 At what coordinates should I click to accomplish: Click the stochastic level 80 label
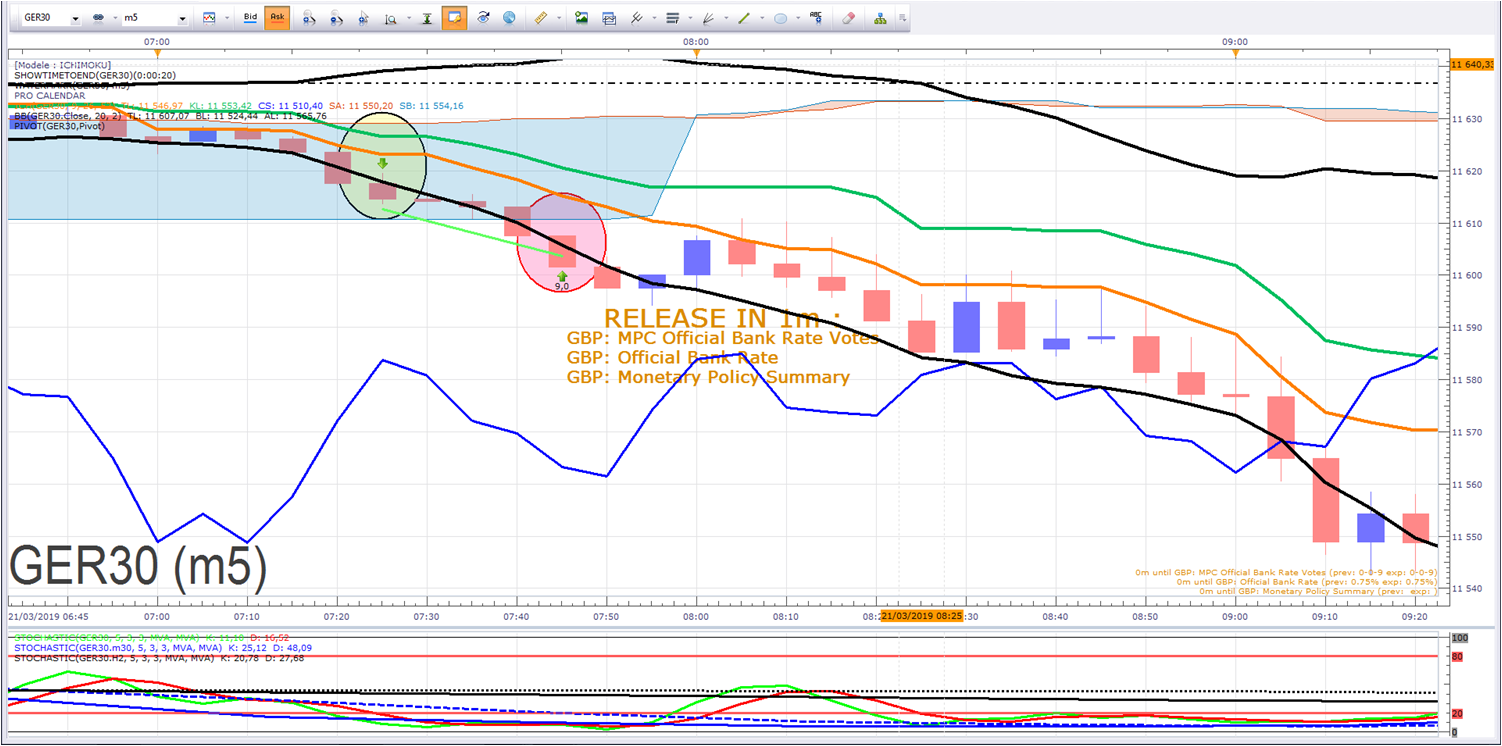click(x=1459, y=657)
